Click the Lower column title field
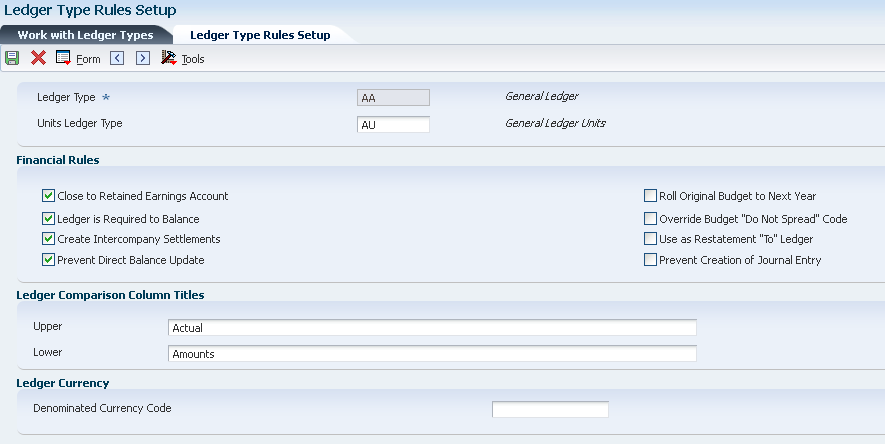Screen dimensions: 885x444 432,354
